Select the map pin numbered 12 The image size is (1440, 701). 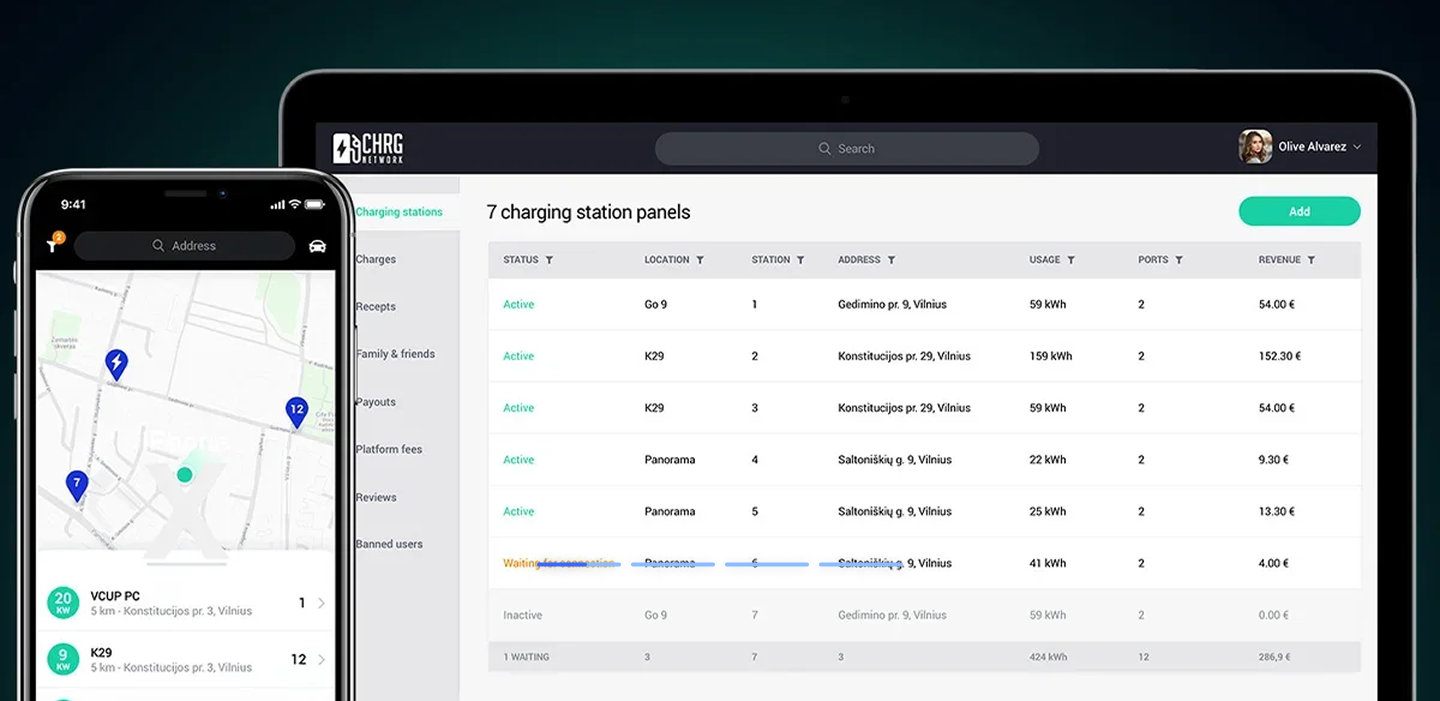click(296, 412)
